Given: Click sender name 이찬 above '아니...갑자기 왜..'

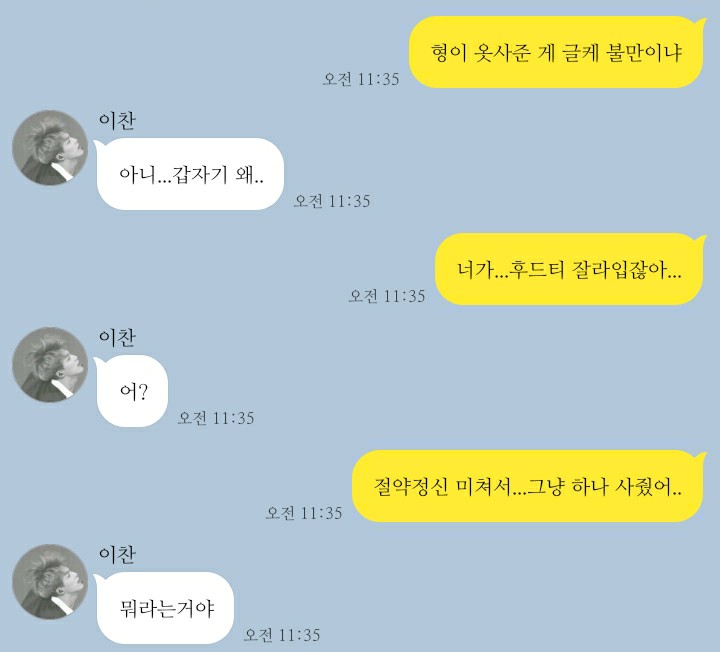Looking at the screenshot, I should [x=117, y=121].
